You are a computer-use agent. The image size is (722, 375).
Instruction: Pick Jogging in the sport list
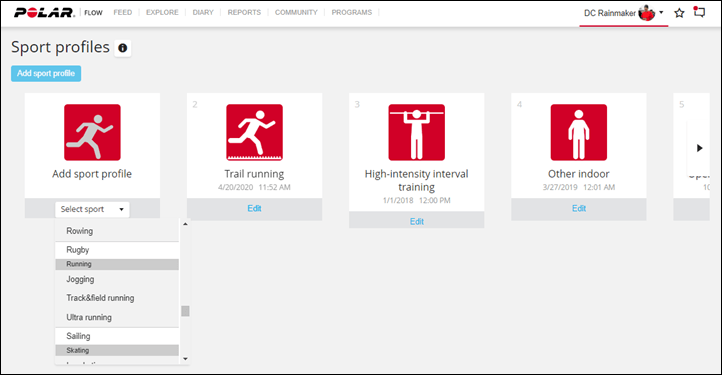point(117,279)
